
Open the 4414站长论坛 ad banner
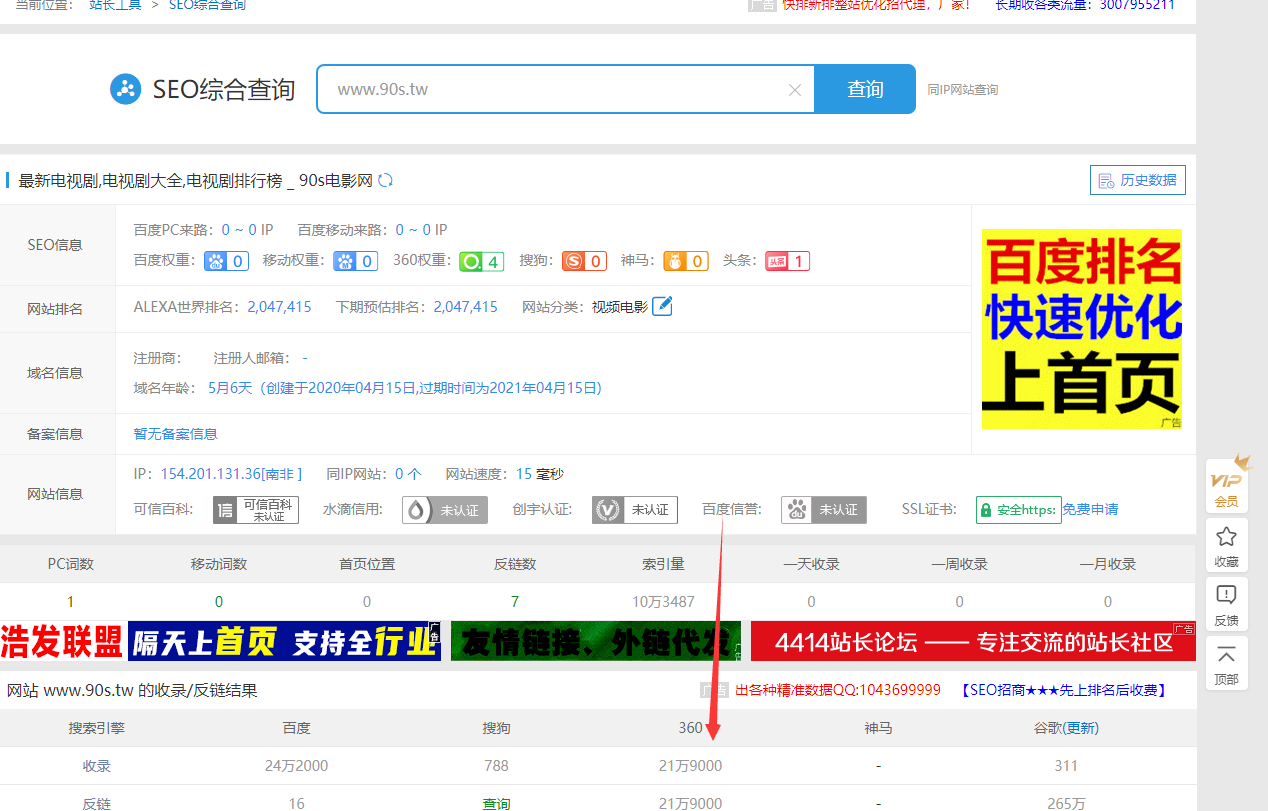pyautogui.click(x=973, y=641)
